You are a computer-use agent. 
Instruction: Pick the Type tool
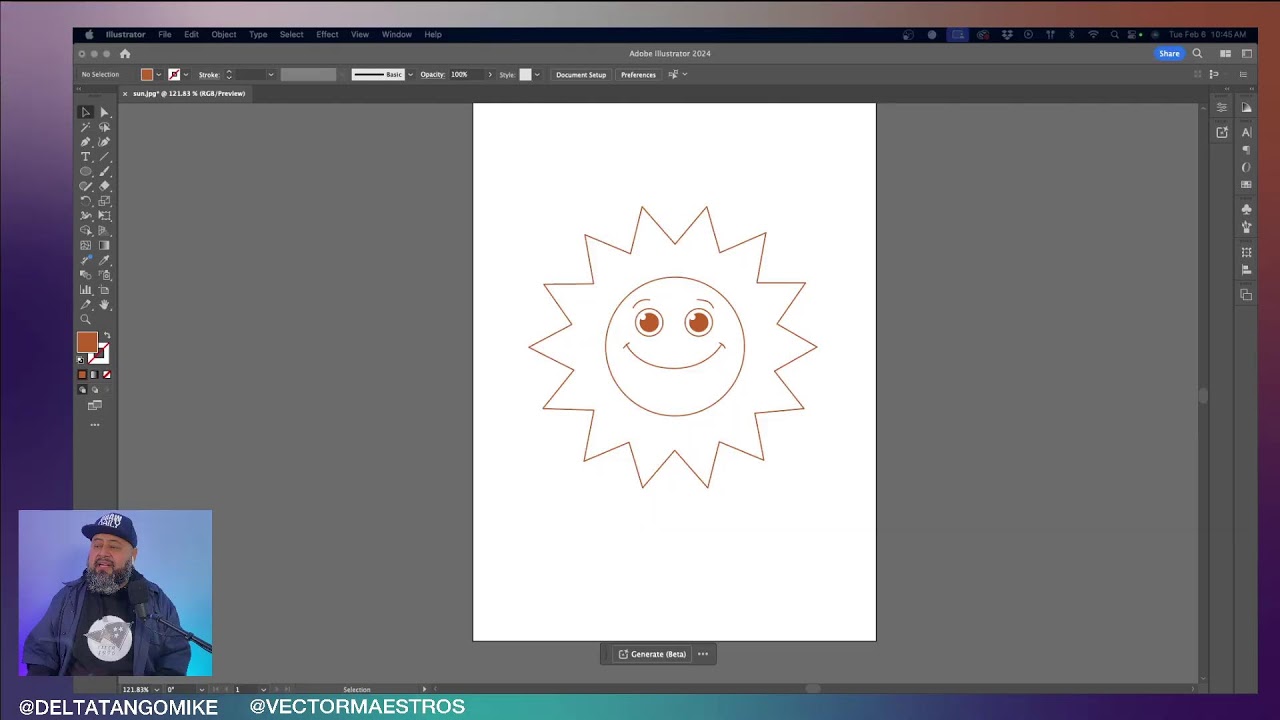pos(86,157)
